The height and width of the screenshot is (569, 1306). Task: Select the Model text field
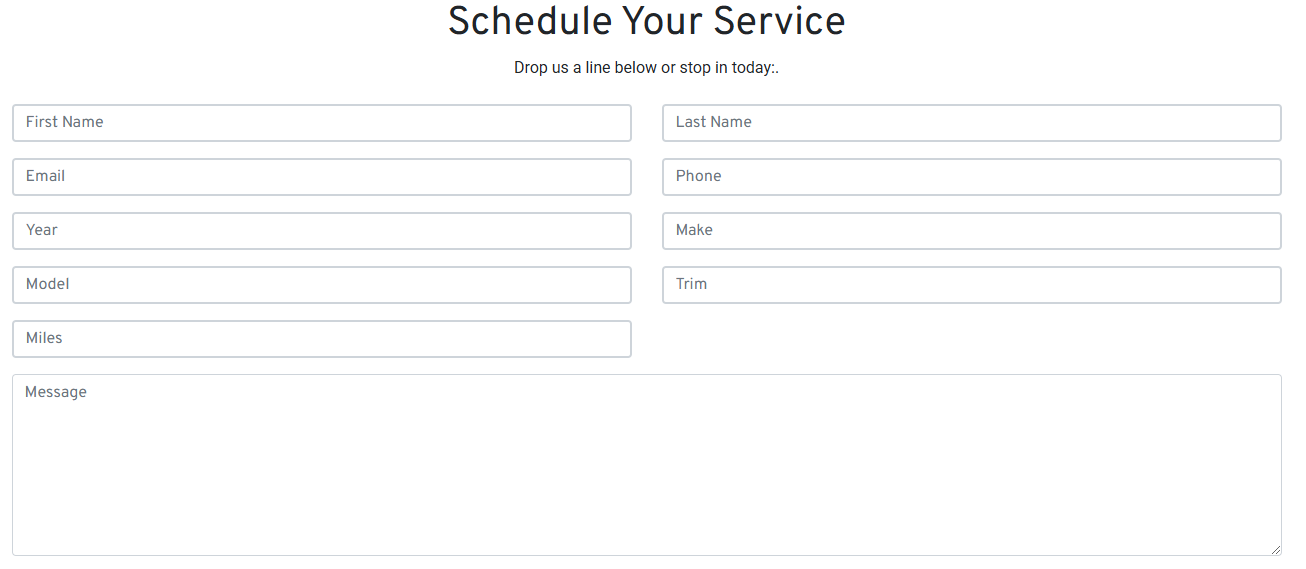point(321,285)
